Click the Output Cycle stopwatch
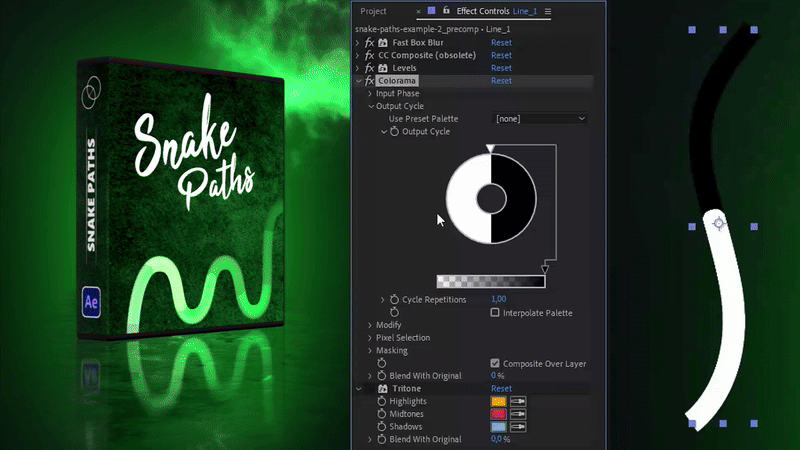Image resolution: width=800 pixels, height=450 pixels. (394, 132)
